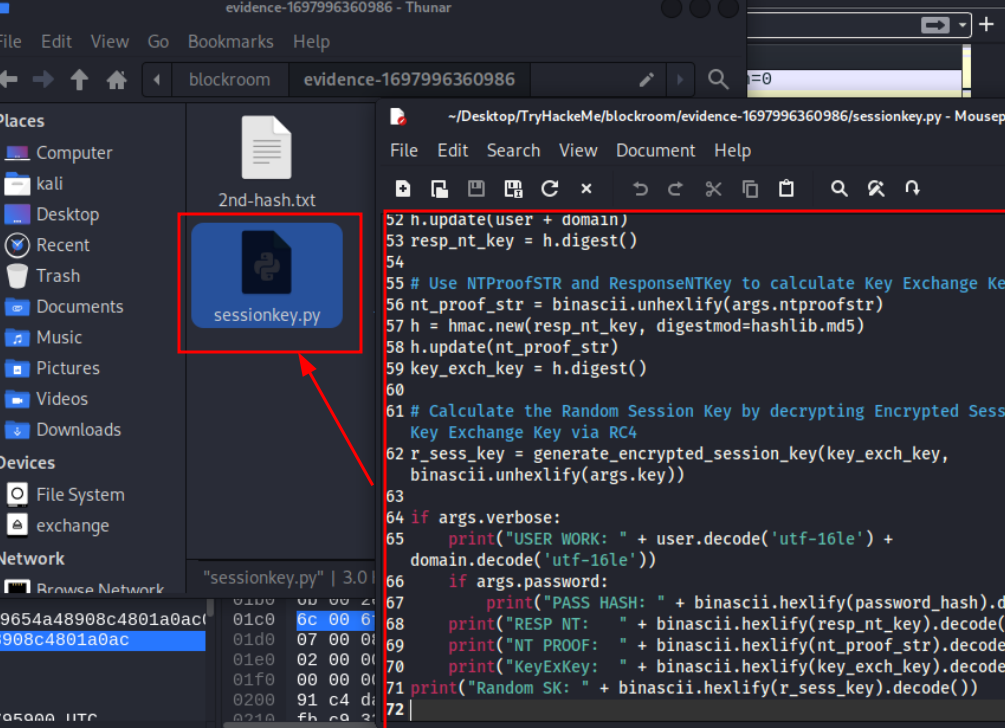Toggle the path bar edit pencil icon
The image size is (1005, 728).
[647, 79]
